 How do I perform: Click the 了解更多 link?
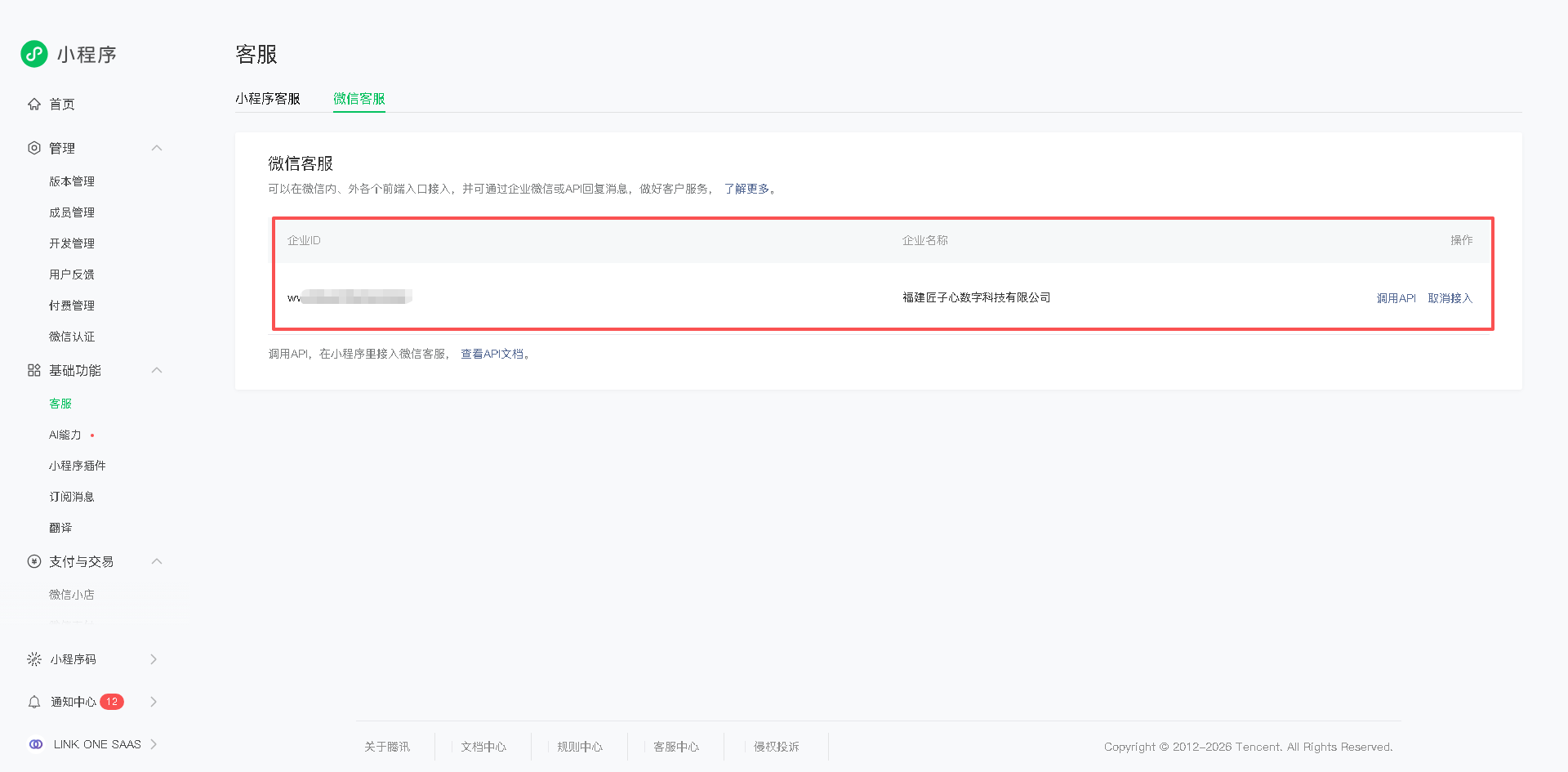746,189
